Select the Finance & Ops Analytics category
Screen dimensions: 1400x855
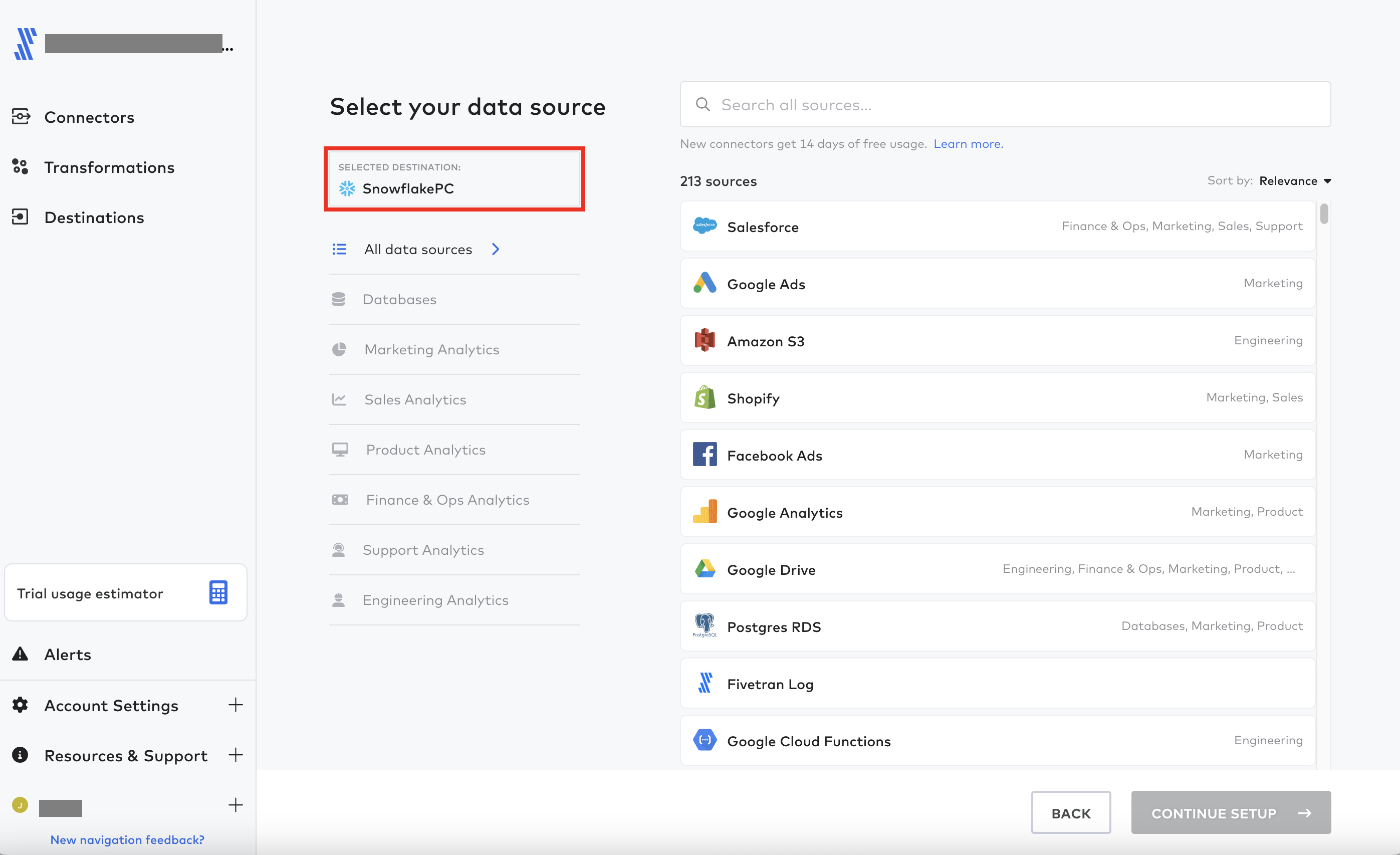point(454,499)
